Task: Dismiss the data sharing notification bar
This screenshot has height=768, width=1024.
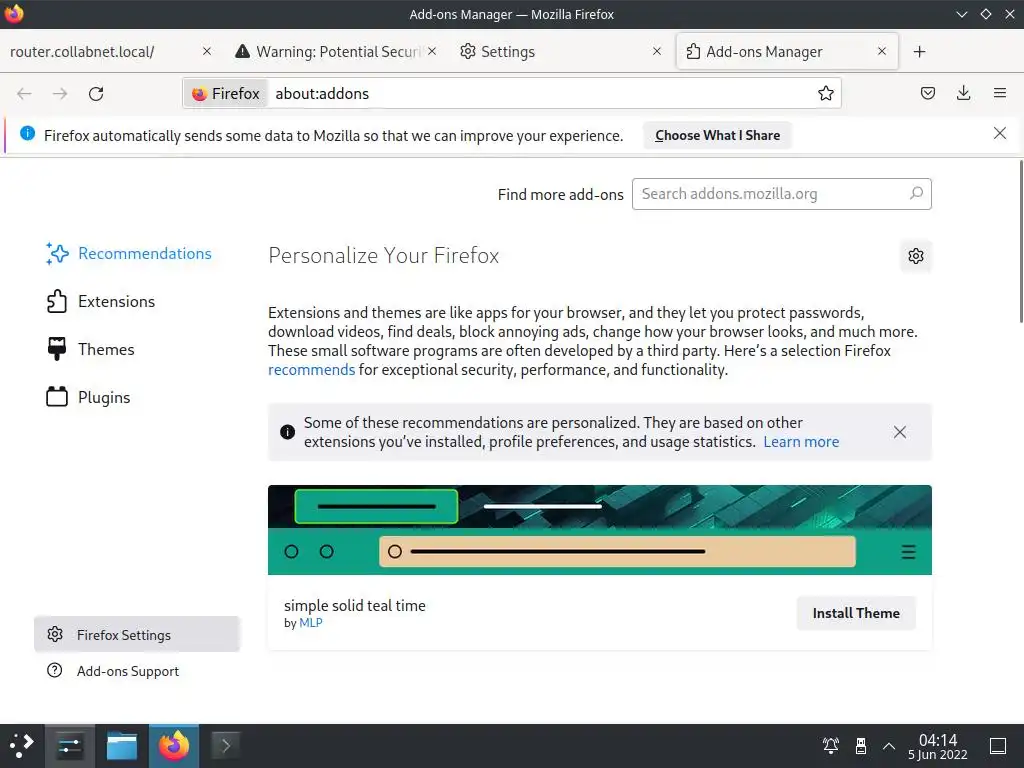Action: (x=999, y=134)
